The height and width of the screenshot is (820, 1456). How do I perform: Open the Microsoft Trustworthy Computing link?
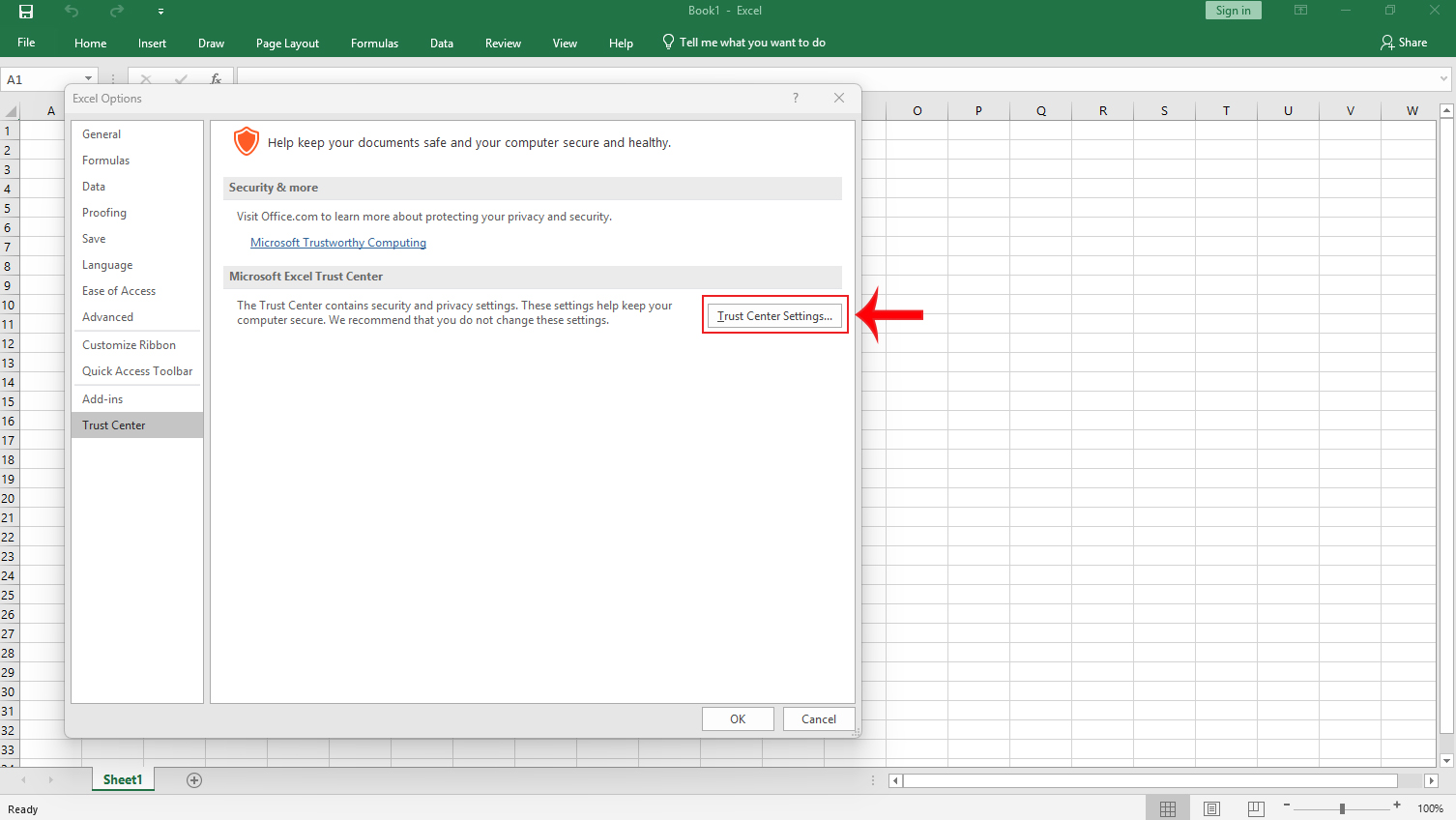[x=338, y=243]
